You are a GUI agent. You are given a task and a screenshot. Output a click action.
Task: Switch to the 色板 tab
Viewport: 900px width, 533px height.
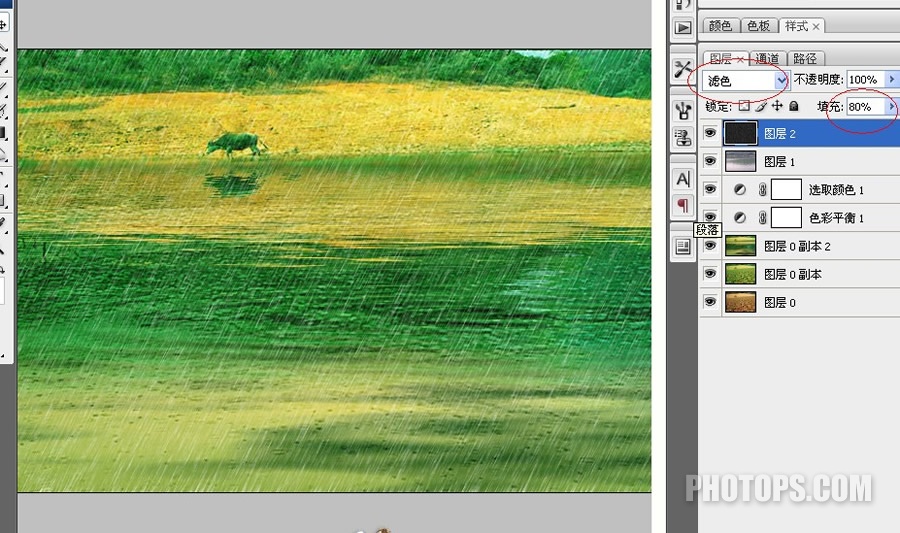click(759, 26)
